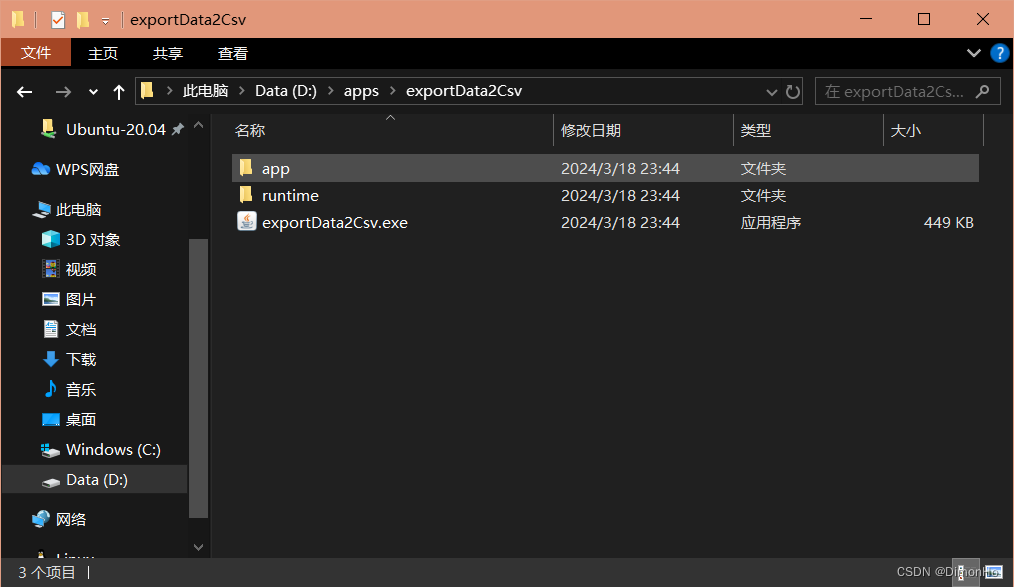
Task: Open 桌面 in the navigation pane
Action: pos(81,420)
